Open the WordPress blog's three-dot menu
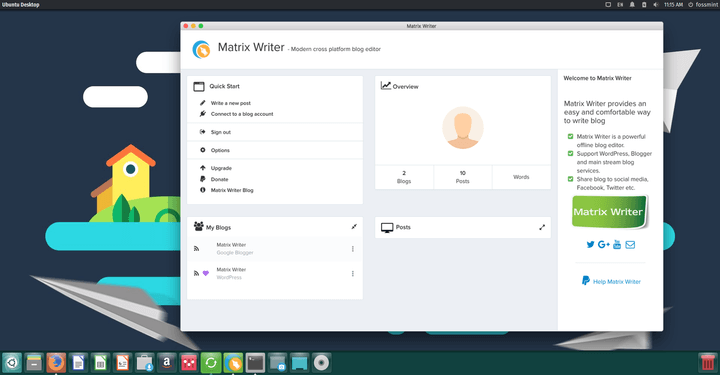Screen dimensions: 720x375 coord(353,274)
